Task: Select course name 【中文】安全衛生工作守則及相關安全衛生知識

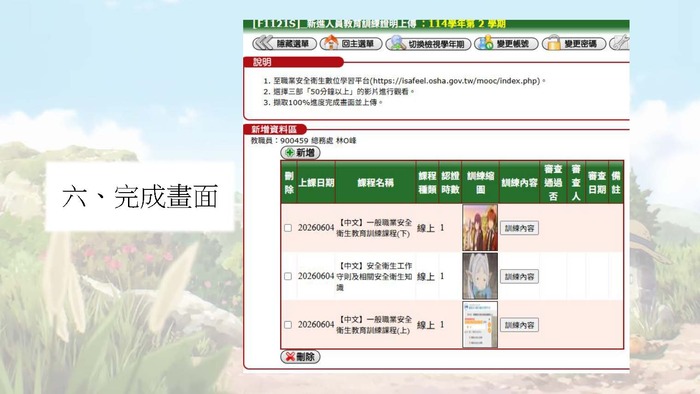Action: tap(375, 277)
